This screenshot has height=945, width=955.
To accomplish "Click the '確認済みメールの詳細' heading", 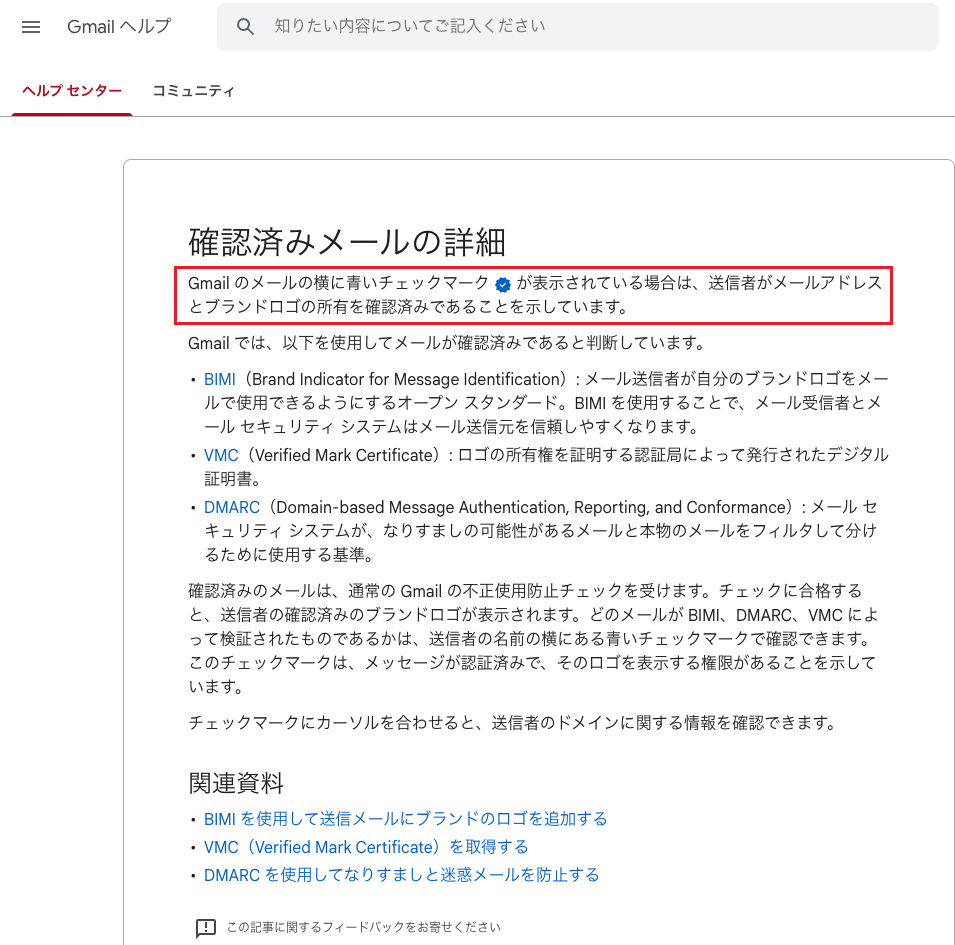I will pyautogui.click(x=347, y=242).
